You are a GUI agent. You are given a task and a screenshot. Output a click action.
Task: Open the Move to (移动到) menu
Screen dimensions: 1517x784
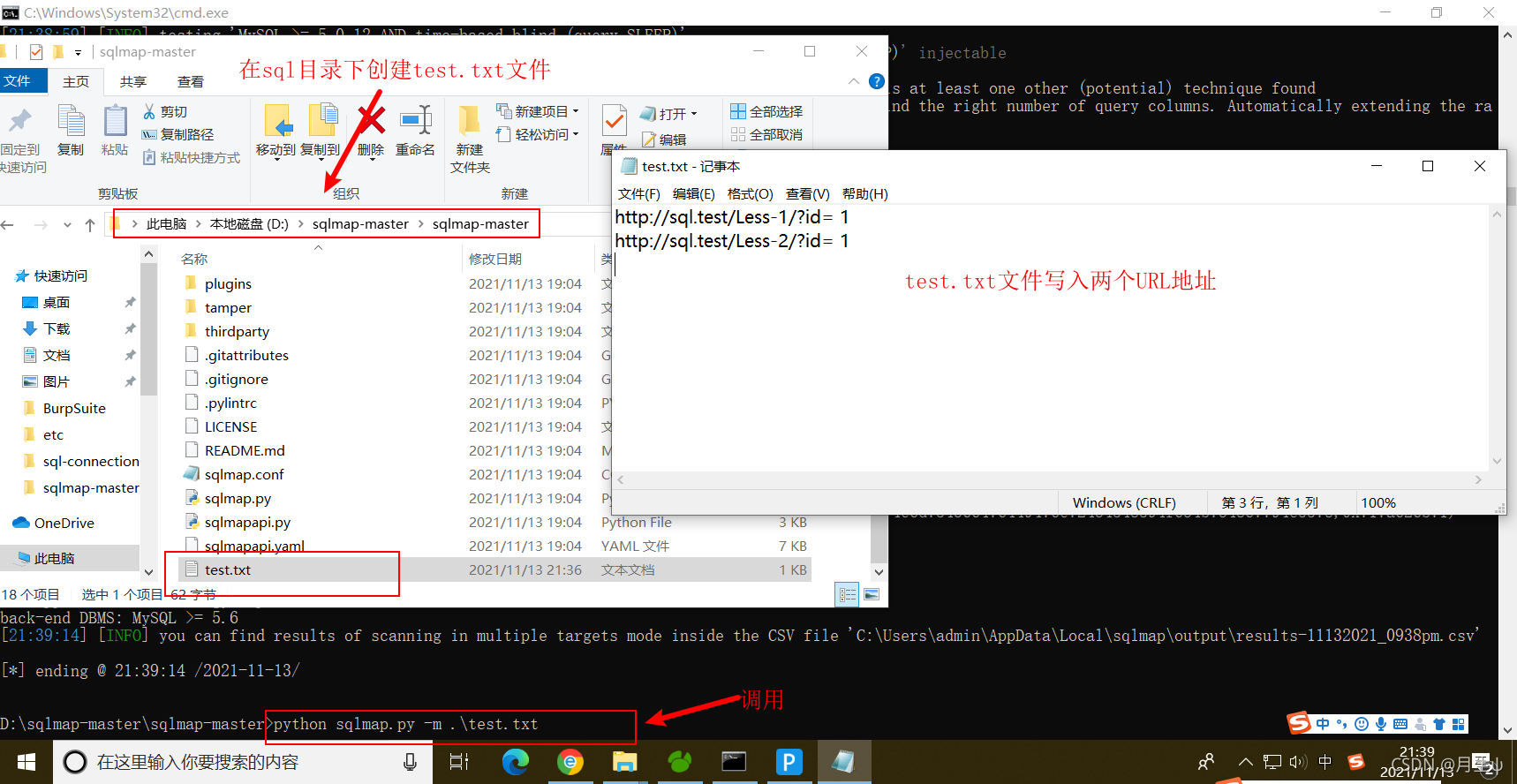(276, 131)
